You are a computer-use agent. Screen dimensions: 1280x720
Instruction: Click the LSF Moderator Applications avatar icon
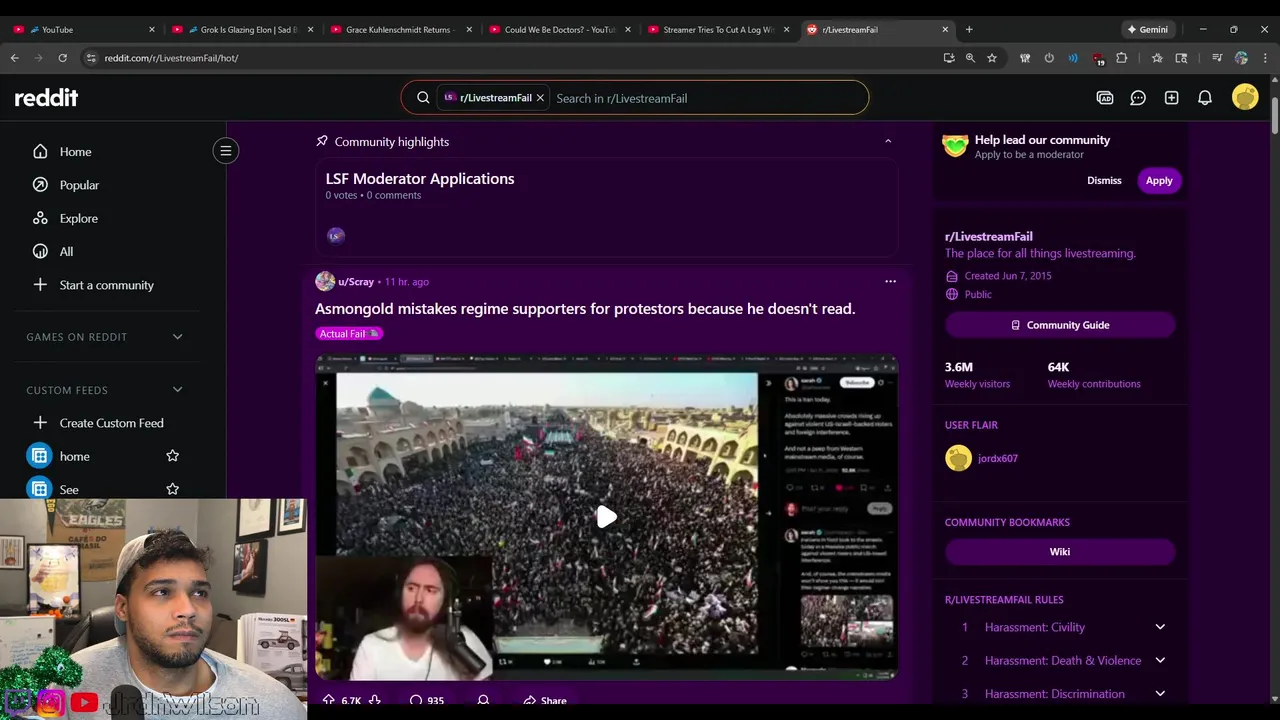[x=336, y=236]
